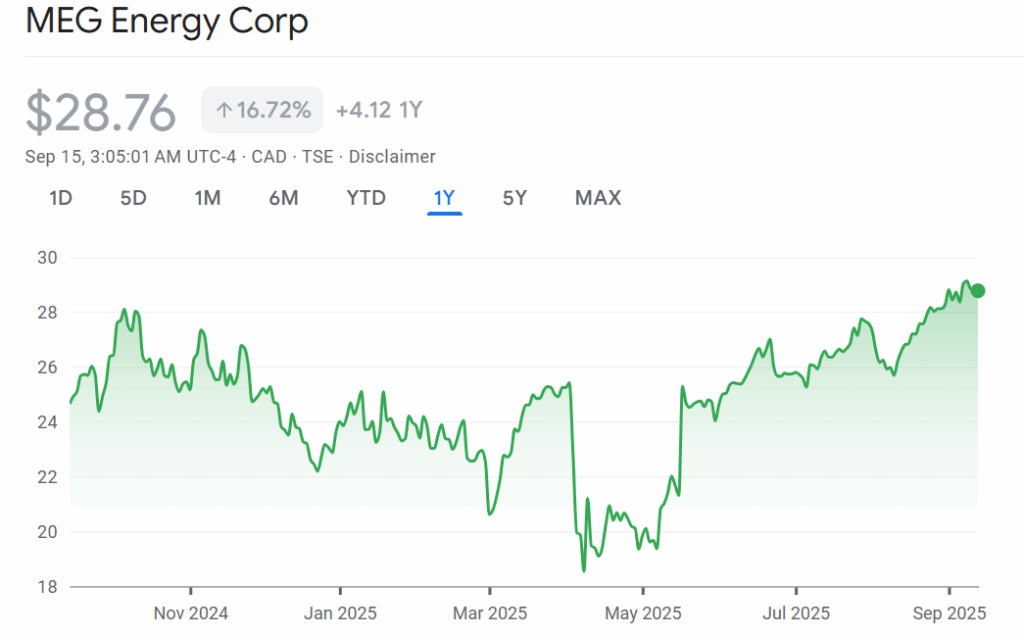Click the 16.72% change badge
Viewport: 1024px width, 636px height.
[x=263, y=111]
